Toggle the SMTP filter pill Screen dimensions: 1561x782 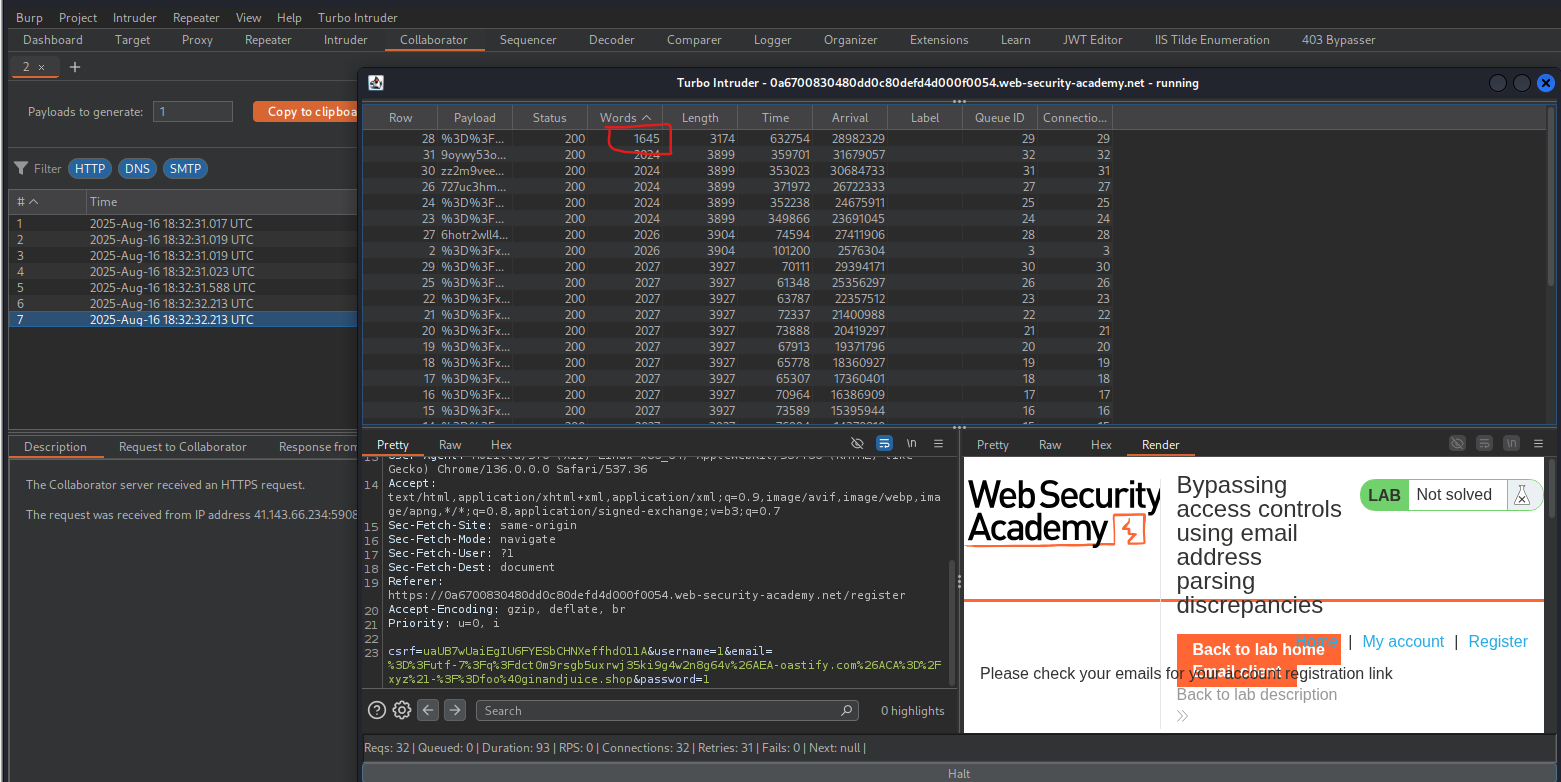[185, 169]
